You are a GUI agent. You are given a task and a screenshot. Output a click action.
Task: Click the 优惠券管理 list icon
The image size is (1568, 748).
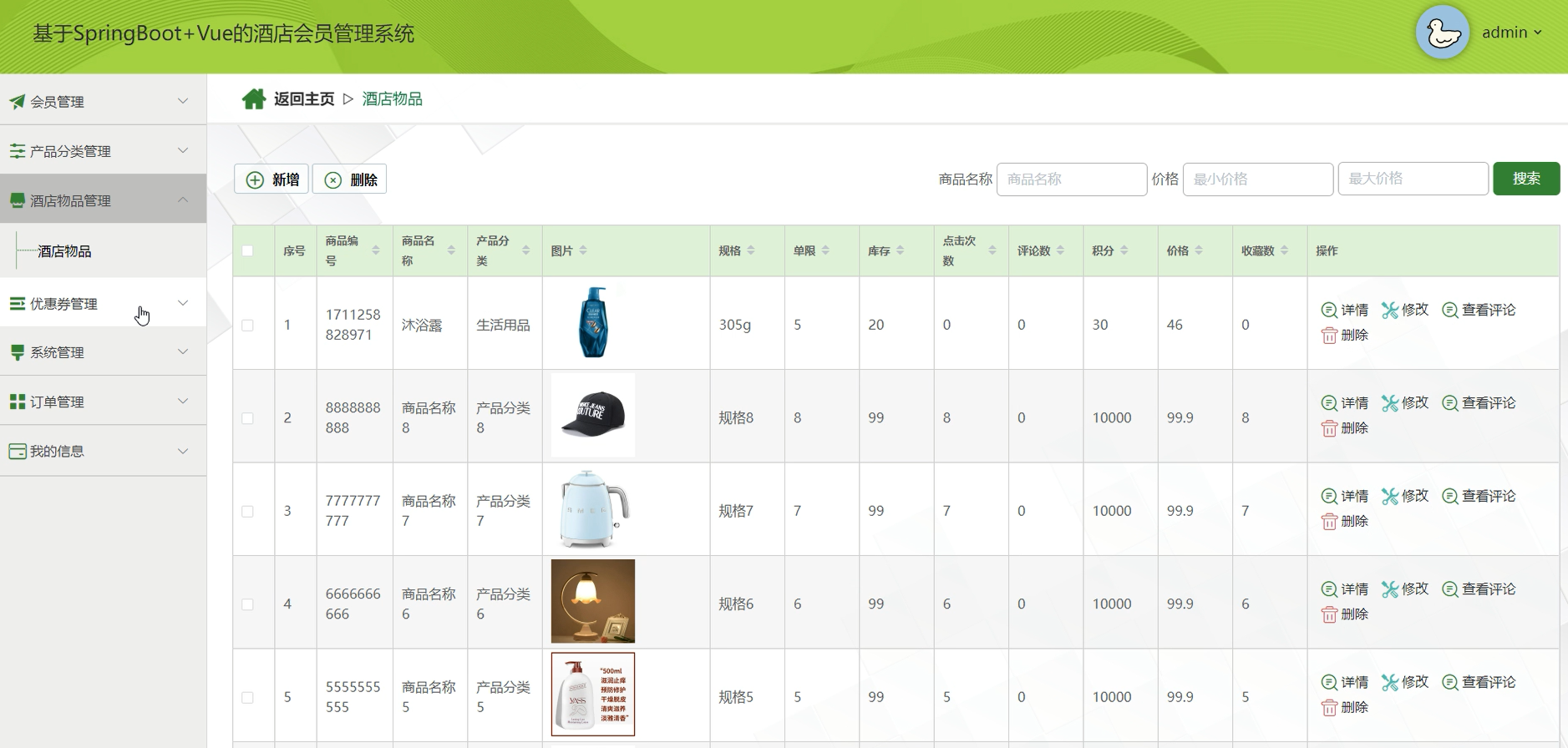click(17, 304)
